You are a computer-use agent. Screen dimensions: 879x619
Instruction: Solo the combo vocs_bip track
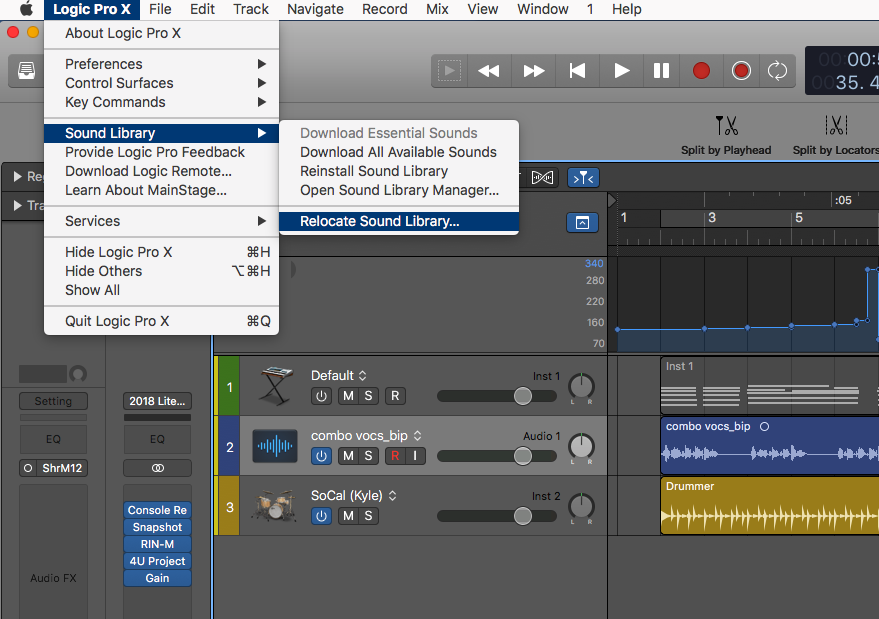(x=368, y=456)
